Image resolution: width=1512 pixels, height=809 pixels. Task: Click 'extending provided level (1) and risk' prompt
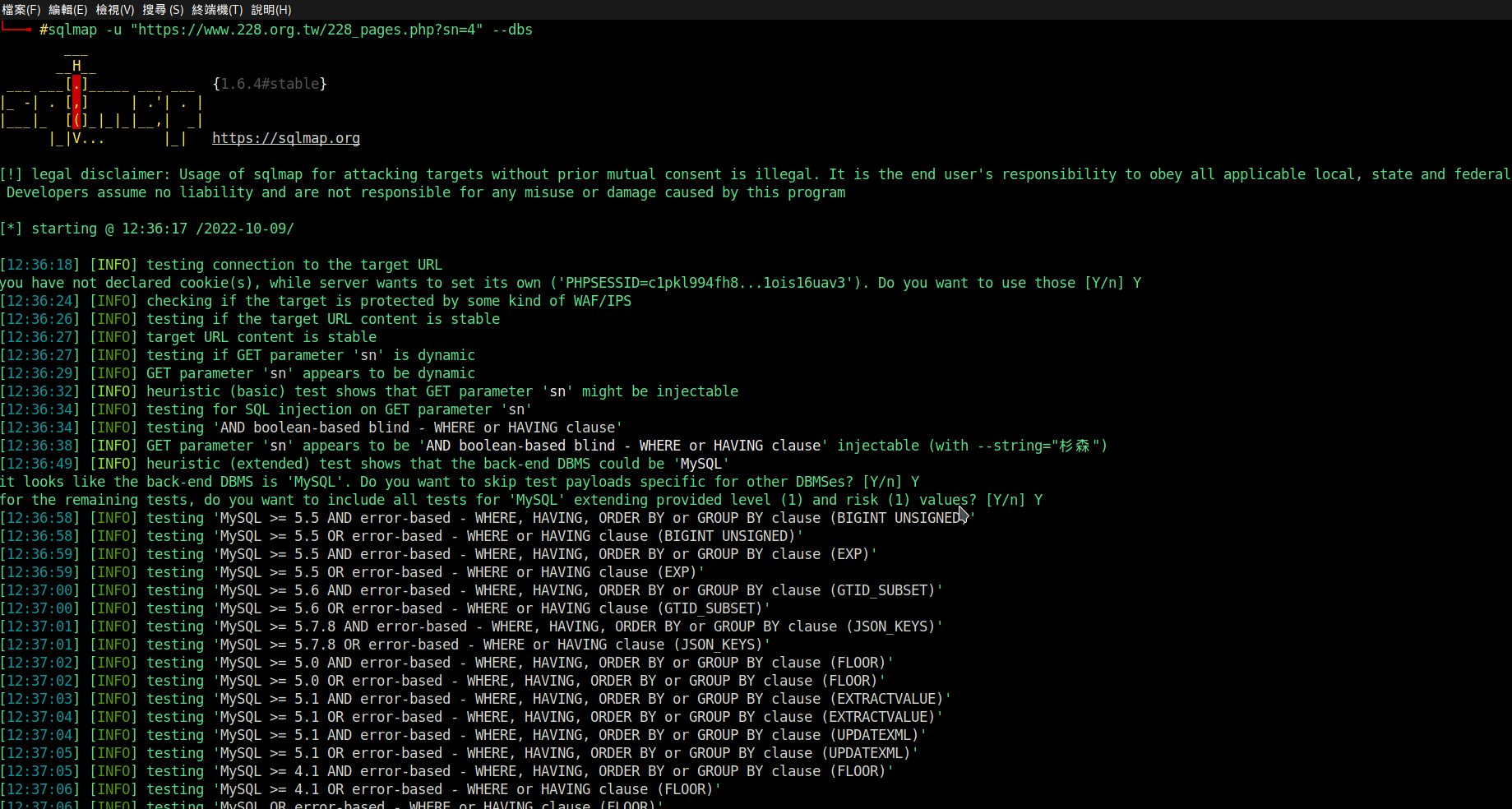pos(521,500)
